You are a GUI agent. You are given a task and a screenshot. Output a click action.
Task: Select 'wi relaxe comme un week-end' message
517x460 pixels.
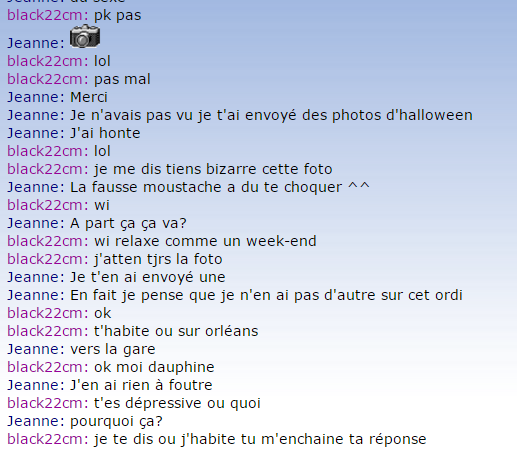point(205,241)
